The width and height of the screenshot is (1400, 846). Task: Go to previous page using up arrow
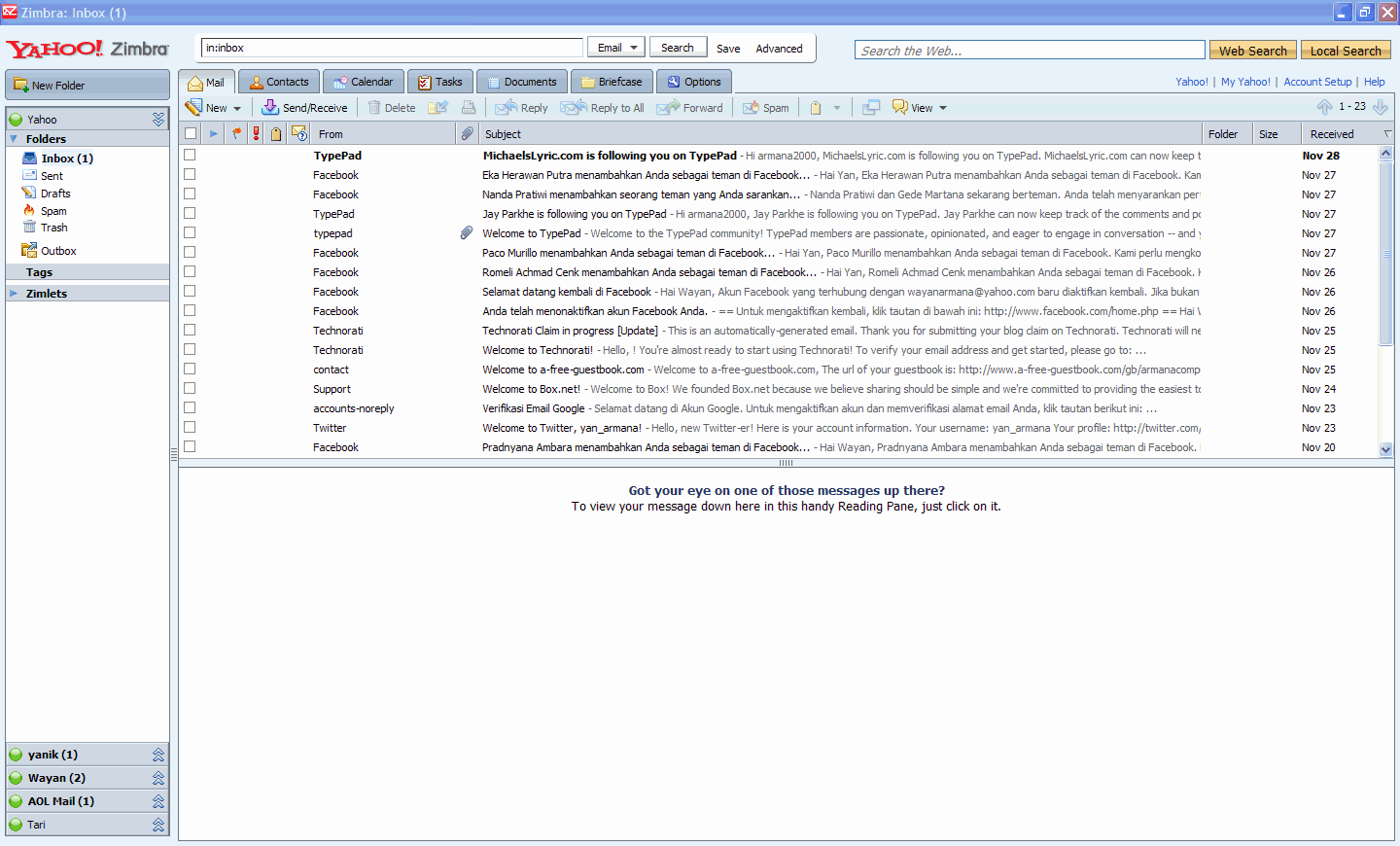(1324, 106)
